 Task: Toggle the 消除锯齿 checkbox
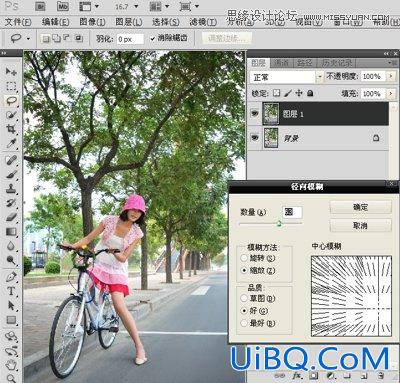[153, 39]
